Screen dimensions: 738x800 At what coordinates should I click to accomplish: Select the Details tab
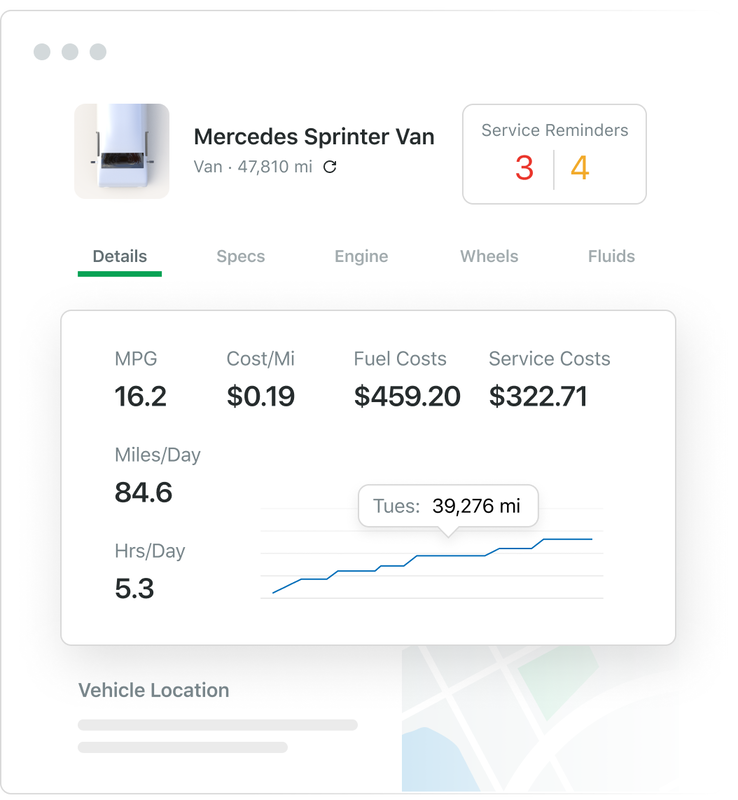(120, 256)
